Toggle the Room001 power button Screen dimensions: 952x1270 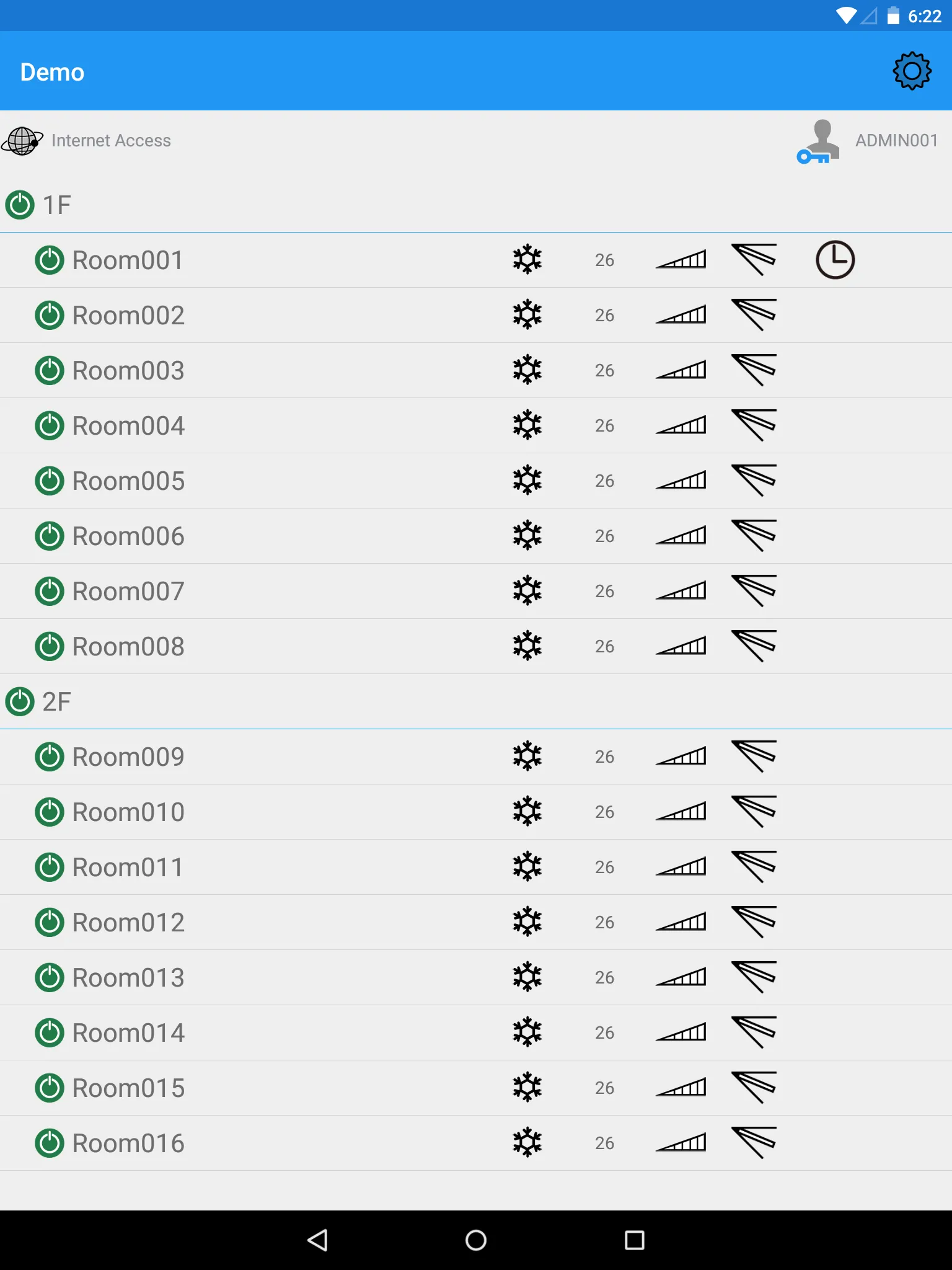(x=50, y=260)
